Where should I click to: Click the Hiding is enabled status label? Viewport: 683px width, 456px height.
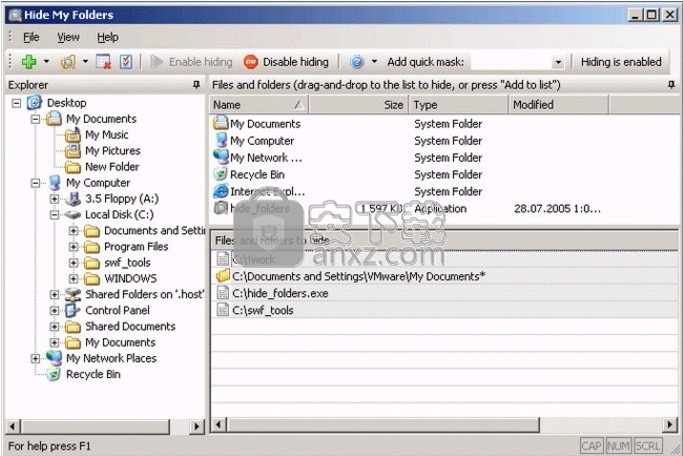[621, 62]
